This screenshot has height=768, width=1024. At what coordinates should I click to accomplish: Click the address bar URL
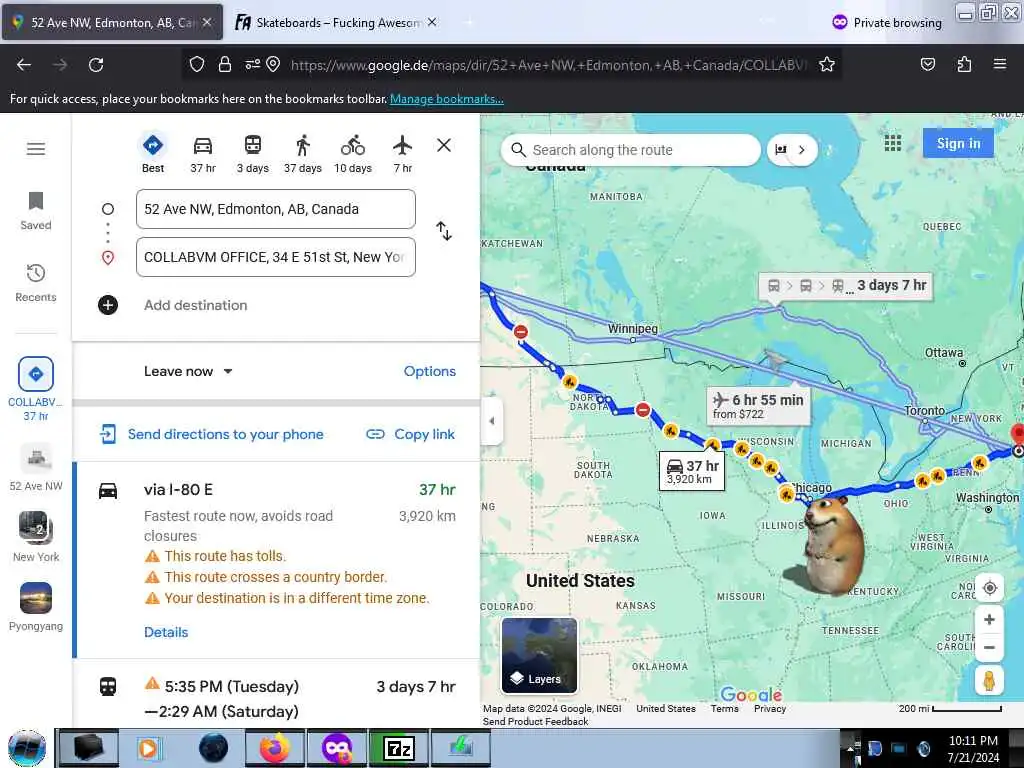point(549,65)
